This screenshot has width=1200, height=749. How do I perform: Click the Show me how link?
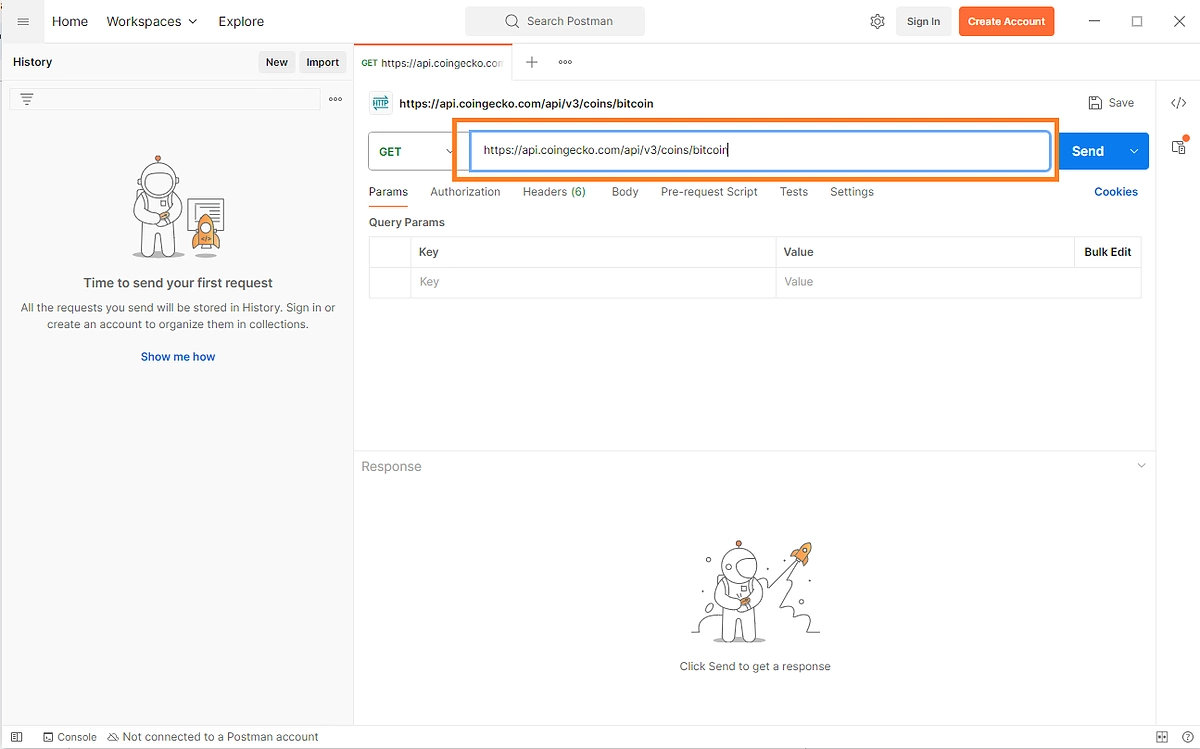coord(178,357)
